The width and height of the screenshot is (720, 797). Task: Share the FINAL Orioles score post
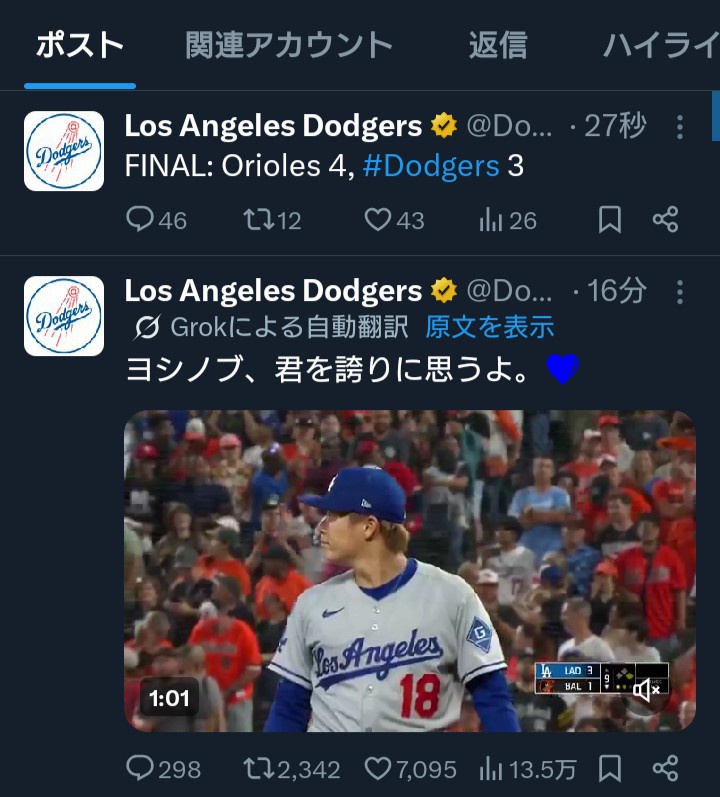[x=665, y=220]
